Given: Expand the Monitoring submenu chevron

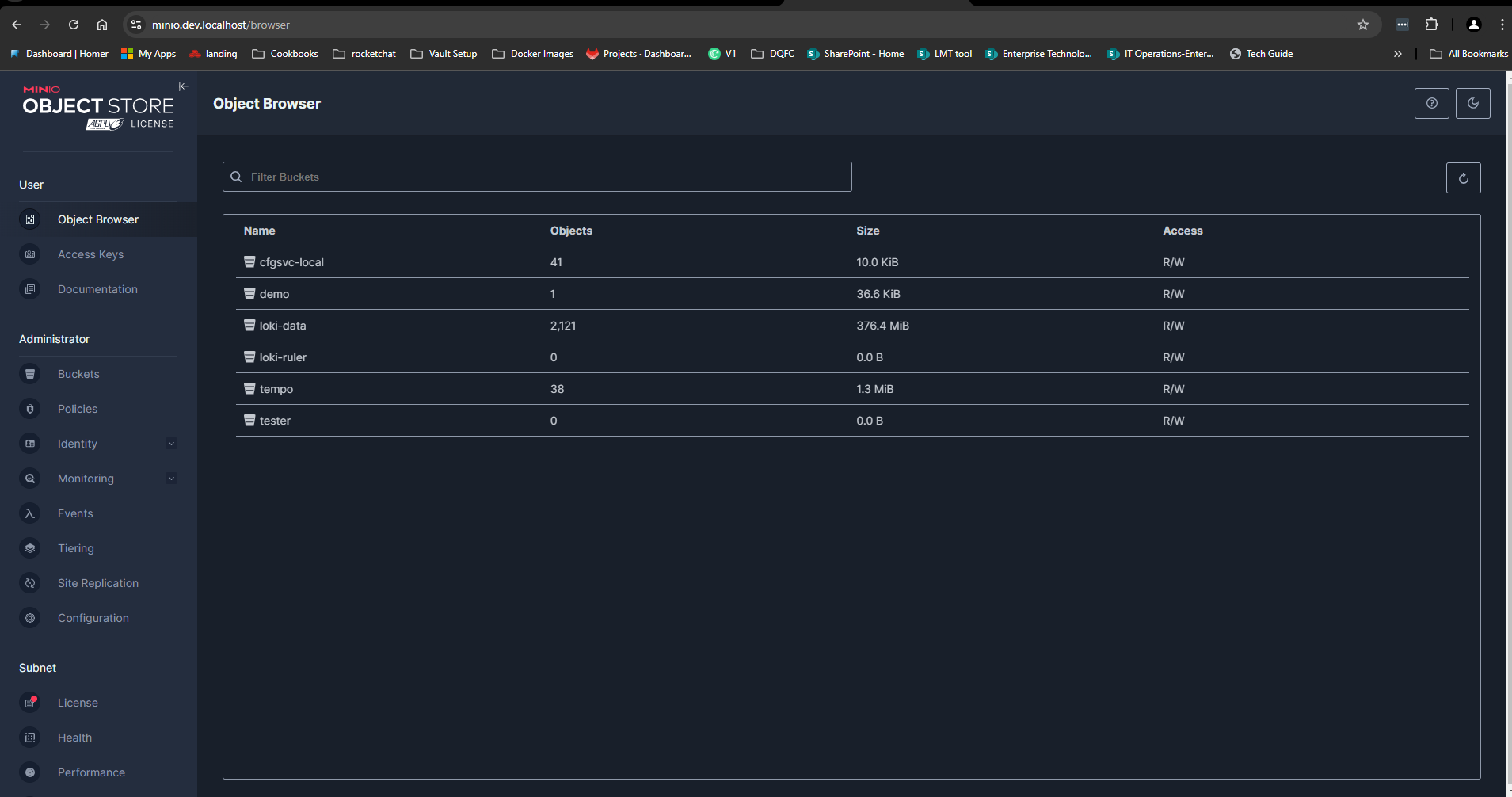Looking at the screenshot, I should click(171, 479).
